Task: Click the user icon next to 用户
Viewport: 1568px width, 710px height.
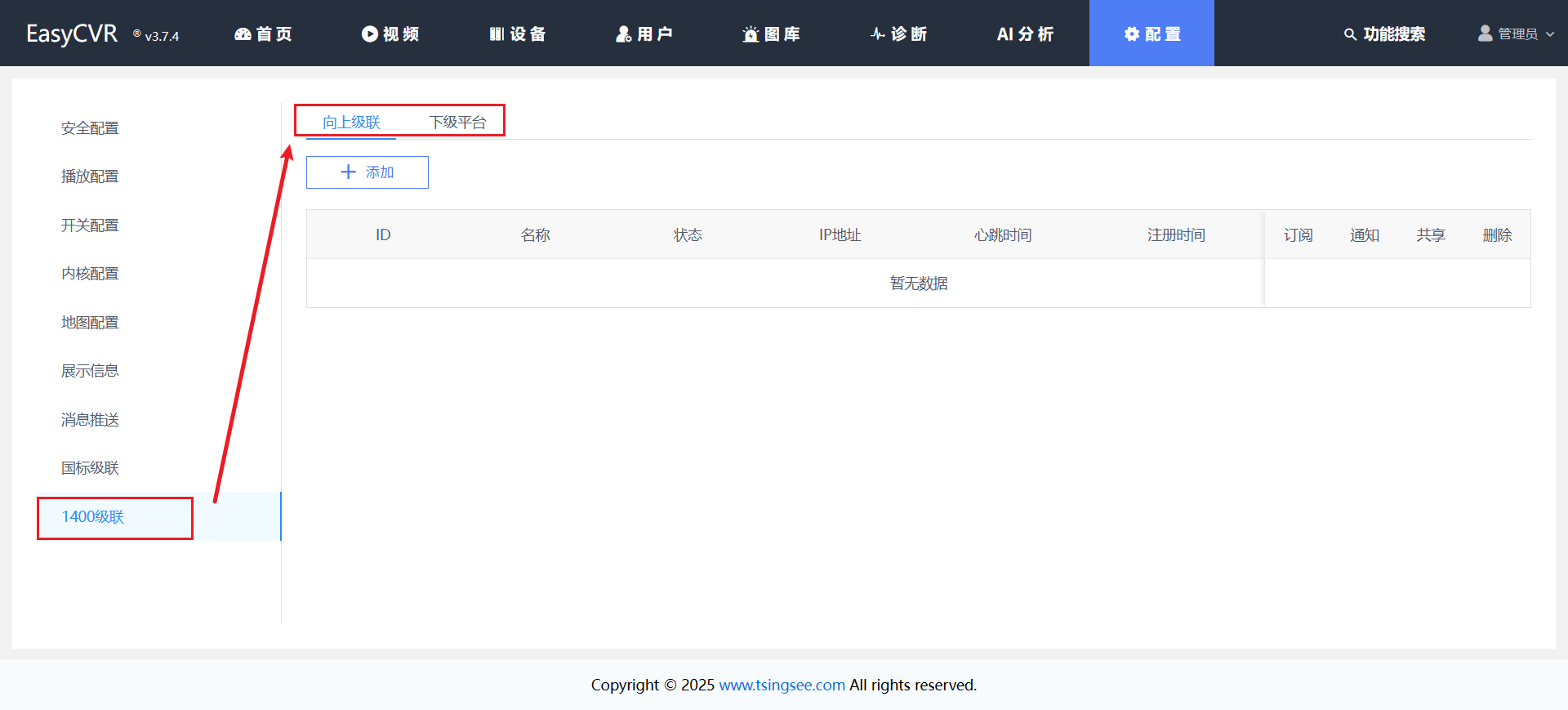Action: 624,34
